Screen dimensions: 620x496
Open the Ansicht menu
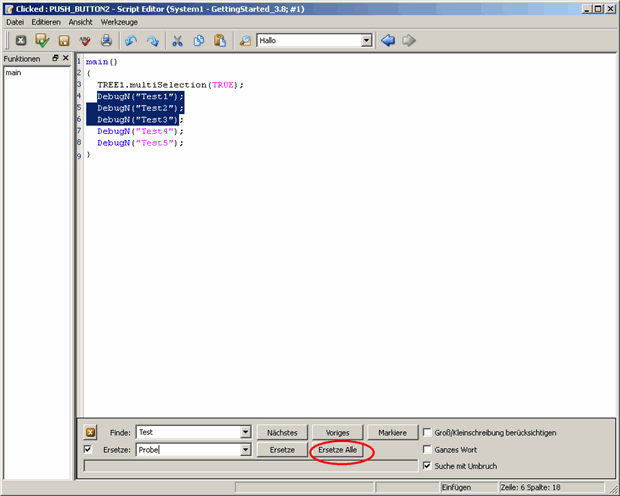(x=80, y=22)
